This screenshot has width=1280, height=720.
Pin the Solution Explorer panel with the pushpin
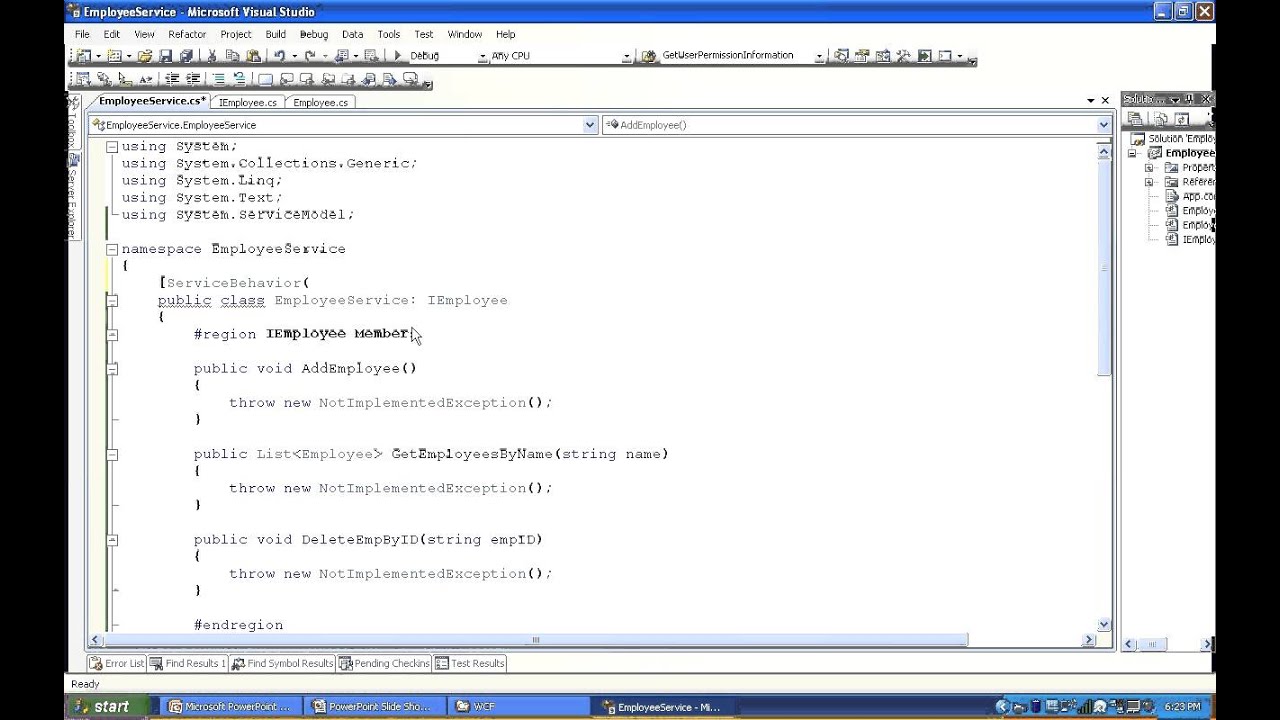tap(1189, 99)
